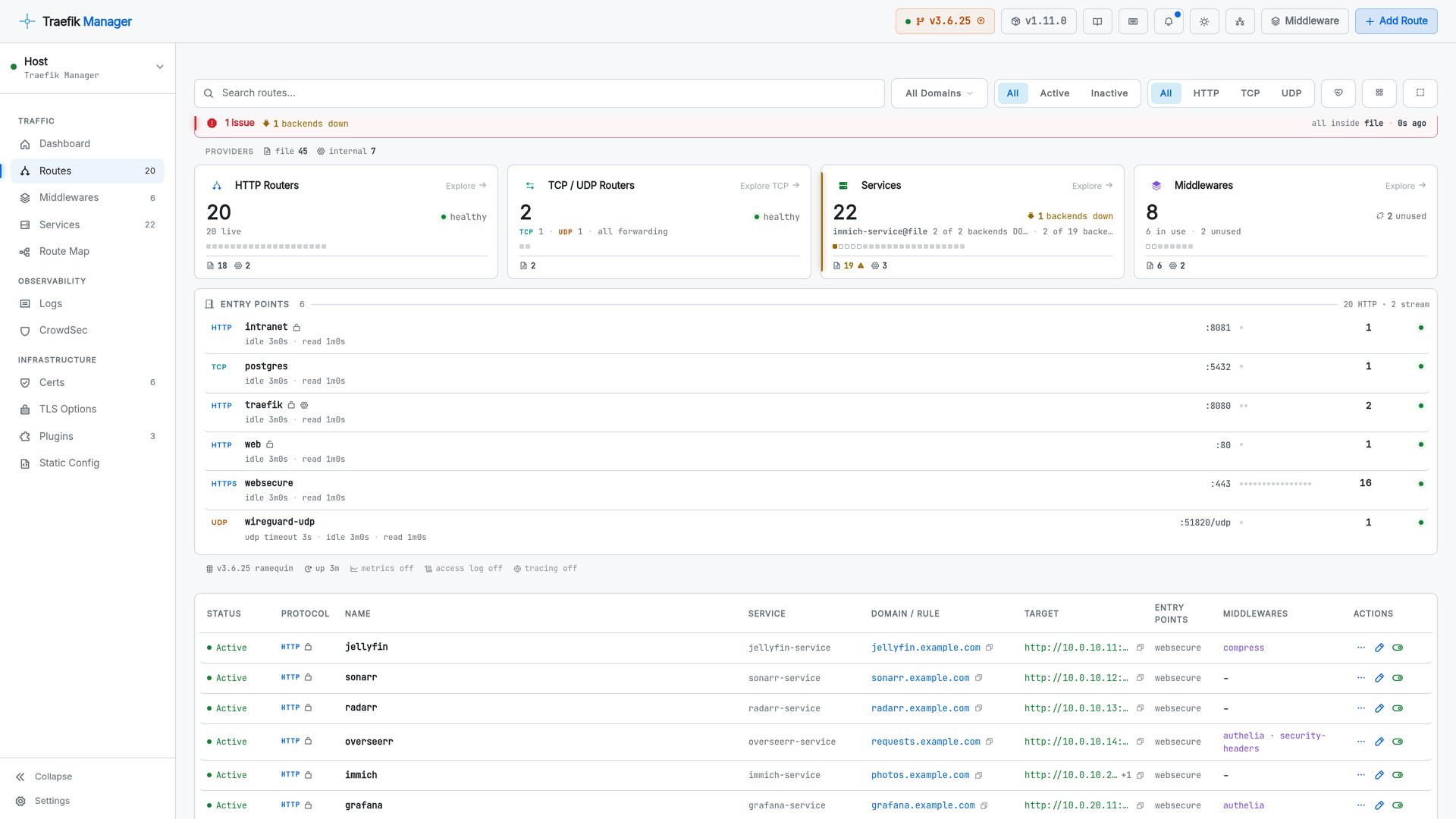
Task: Open Static Config in the sidebar
Action: (x=87, y=463)
